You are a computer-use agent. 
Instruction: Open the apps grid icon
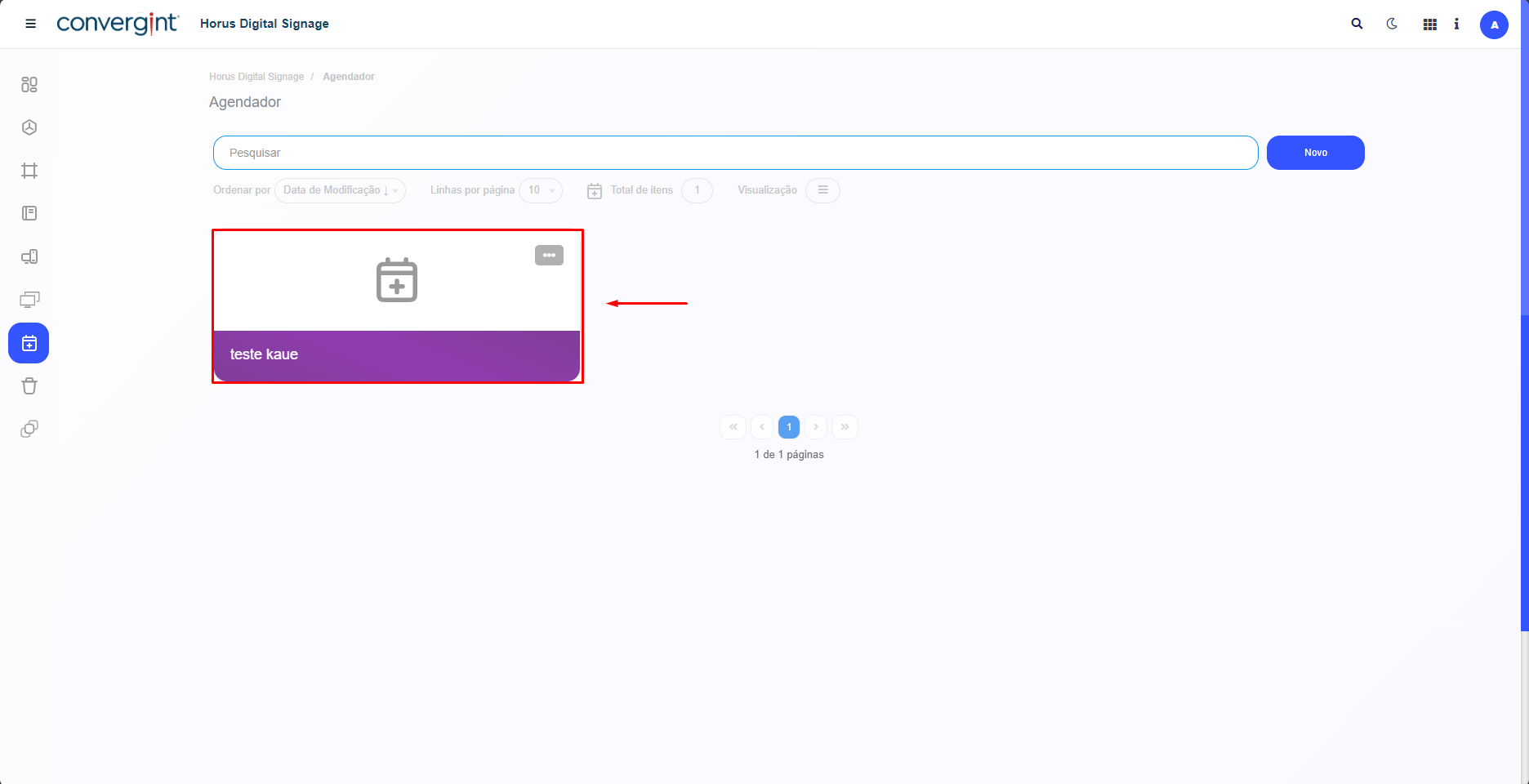point(1429,24)
